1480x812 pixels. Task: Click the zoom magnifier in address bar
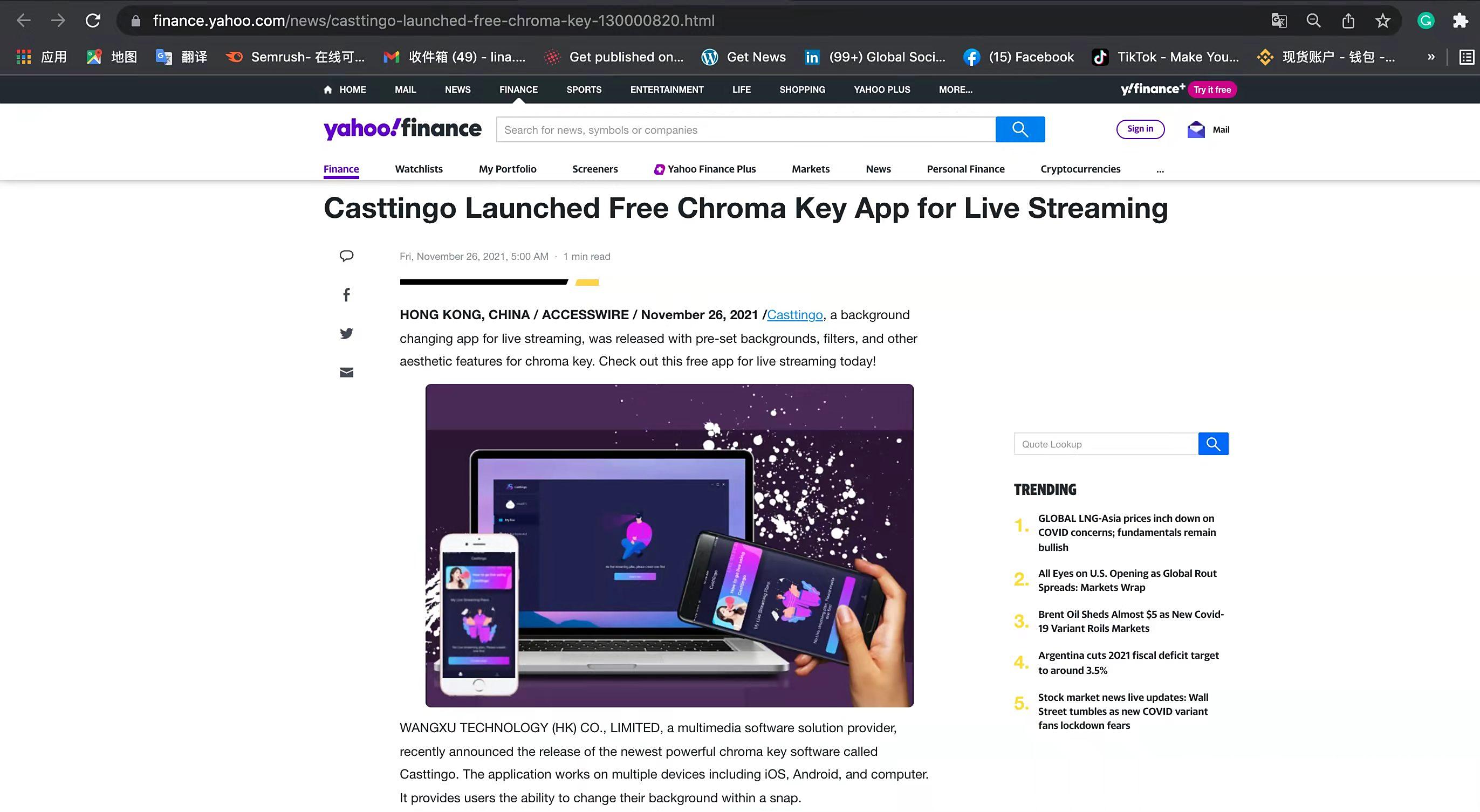coord(1313,21)
